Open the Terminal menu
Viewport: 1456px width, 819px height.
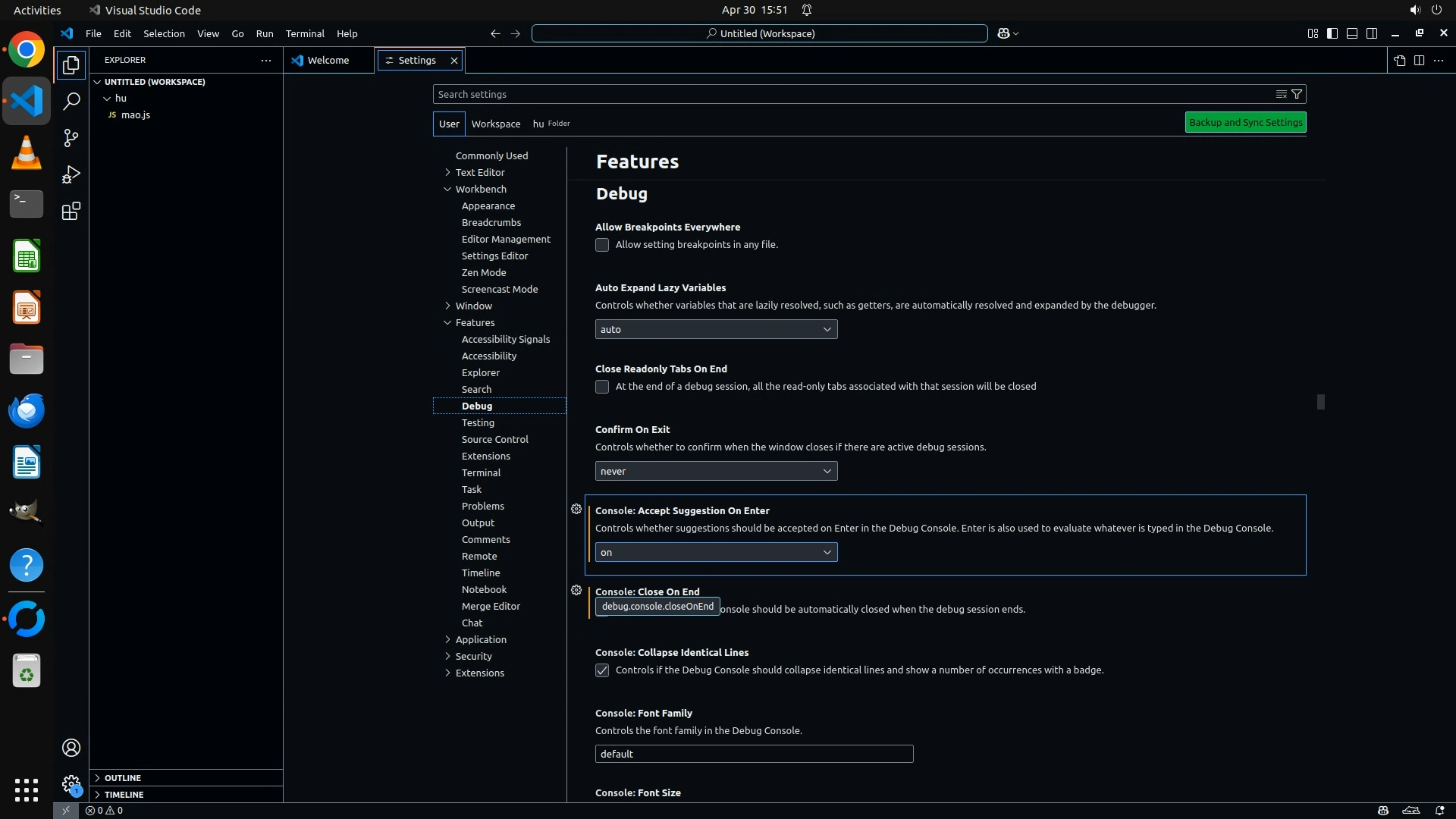click(x=304, y=33)
